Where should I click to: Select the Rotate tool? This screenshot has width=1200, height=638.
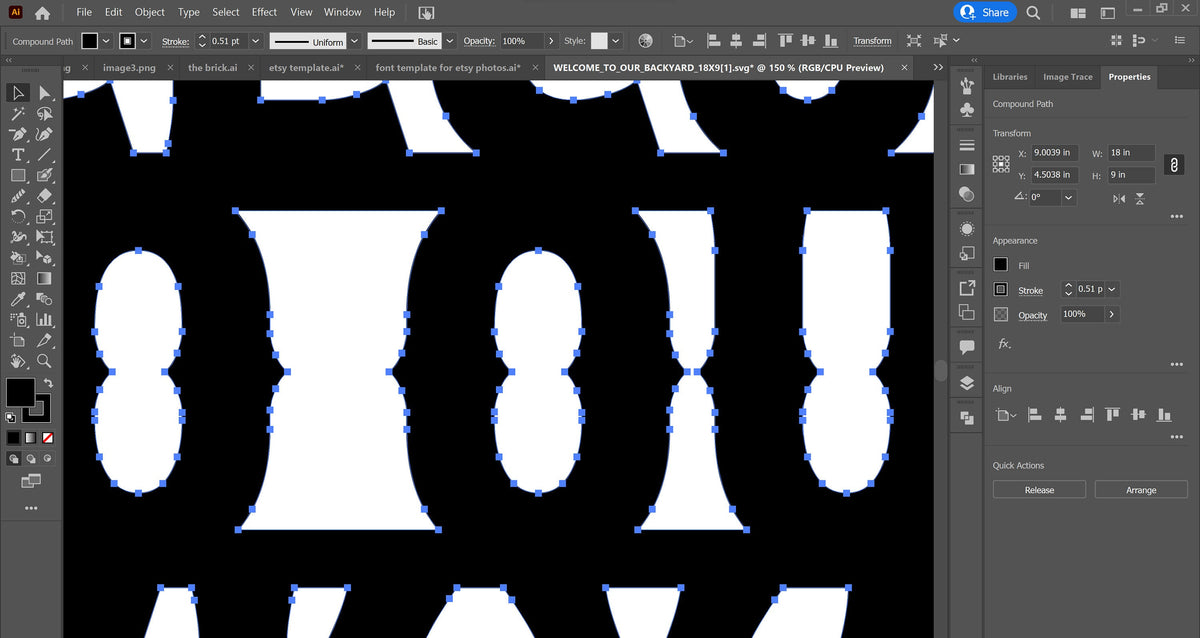click(x=18, y=217)
